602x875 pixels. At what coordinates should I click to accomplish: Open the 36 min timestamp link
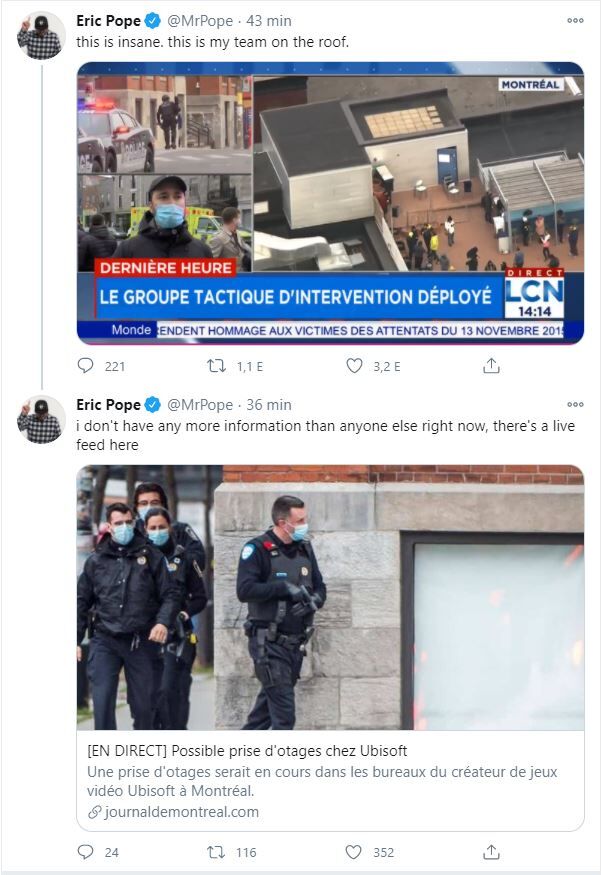[x=269, y=405]
